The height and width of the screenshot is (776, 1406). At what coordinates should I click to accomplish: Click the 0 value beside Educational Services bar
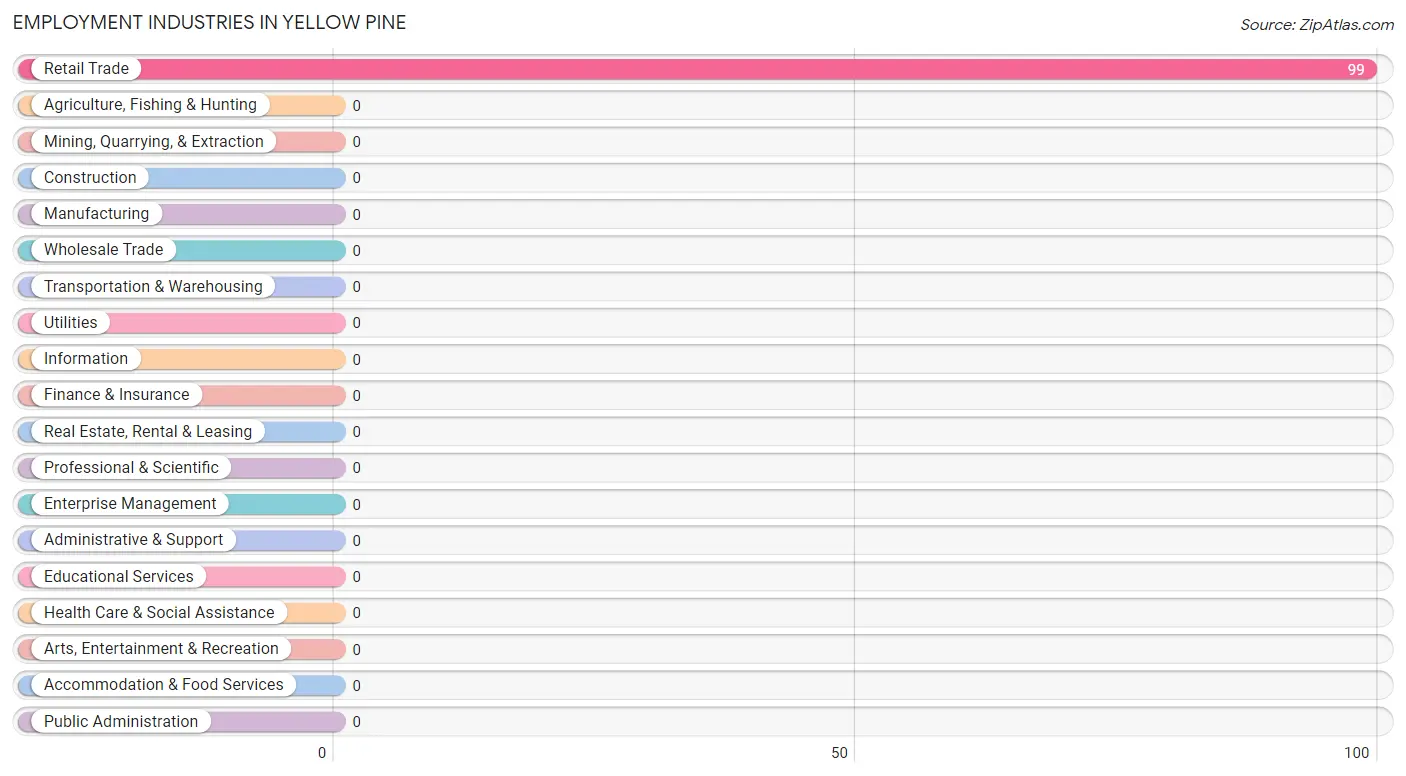point(356,578)
